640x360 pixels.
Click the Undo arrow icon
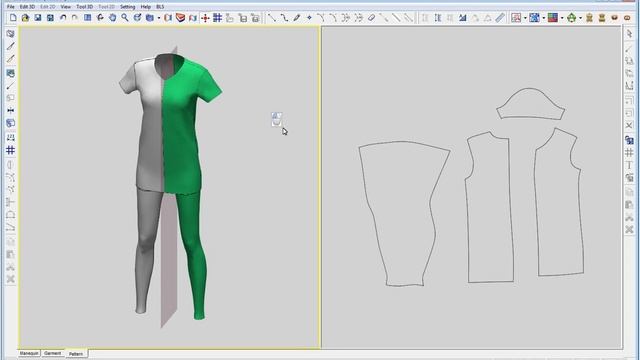63,18
